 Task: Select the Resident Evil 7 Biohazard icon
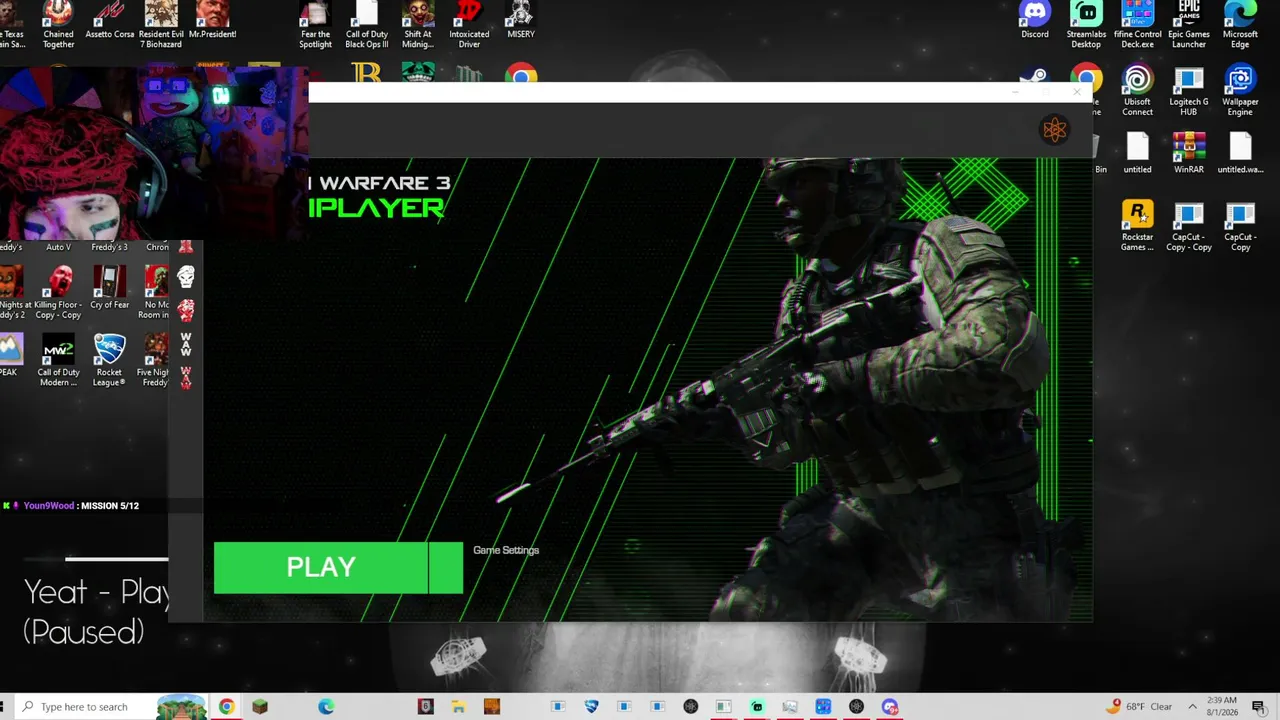click(x=161, y=24)
